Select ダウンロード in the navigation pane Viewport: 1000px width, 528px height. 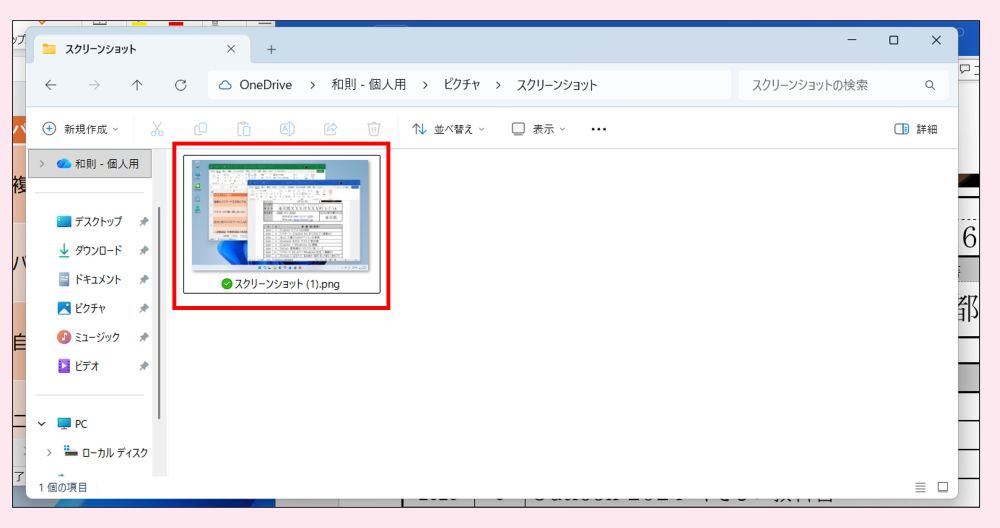click(97, 250)
